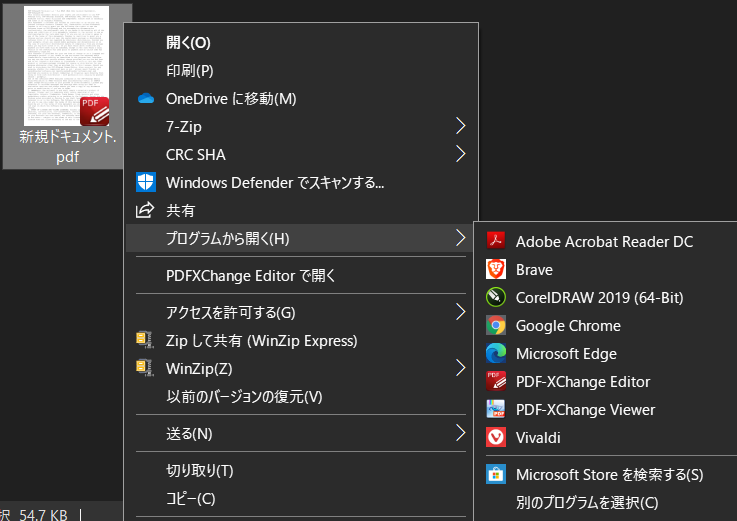Click the 新規ドキュメント.pdf file name label
737x521 pixels.
tap(67, 146)
